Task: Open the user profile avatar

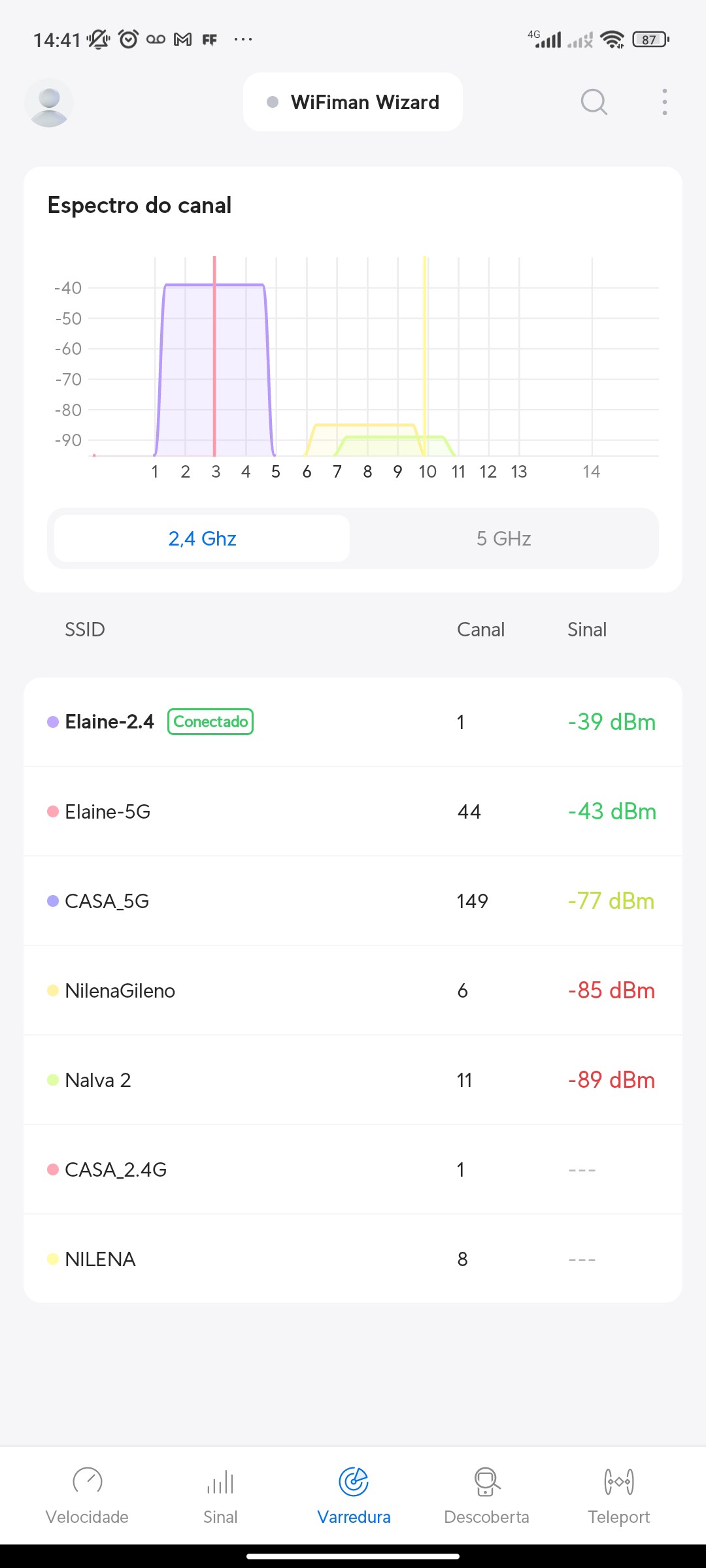Action: (49, 103)
